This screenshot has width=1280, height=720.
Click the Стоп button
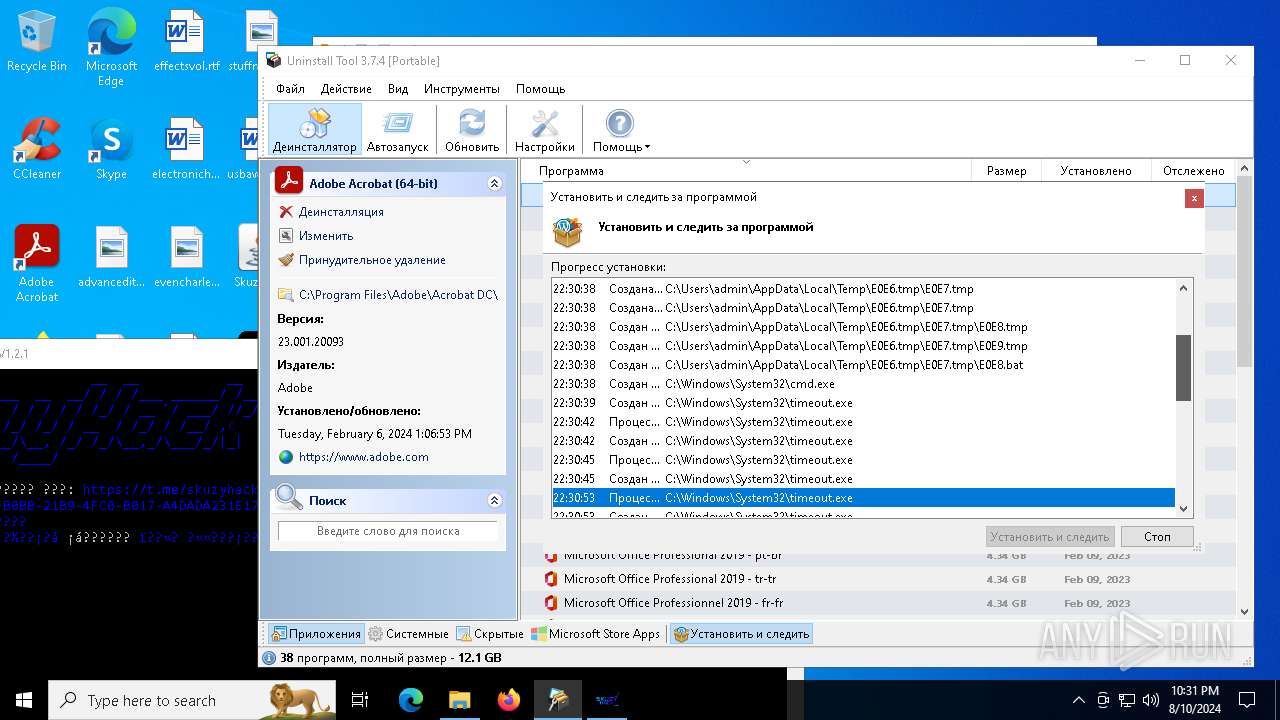1157,537
